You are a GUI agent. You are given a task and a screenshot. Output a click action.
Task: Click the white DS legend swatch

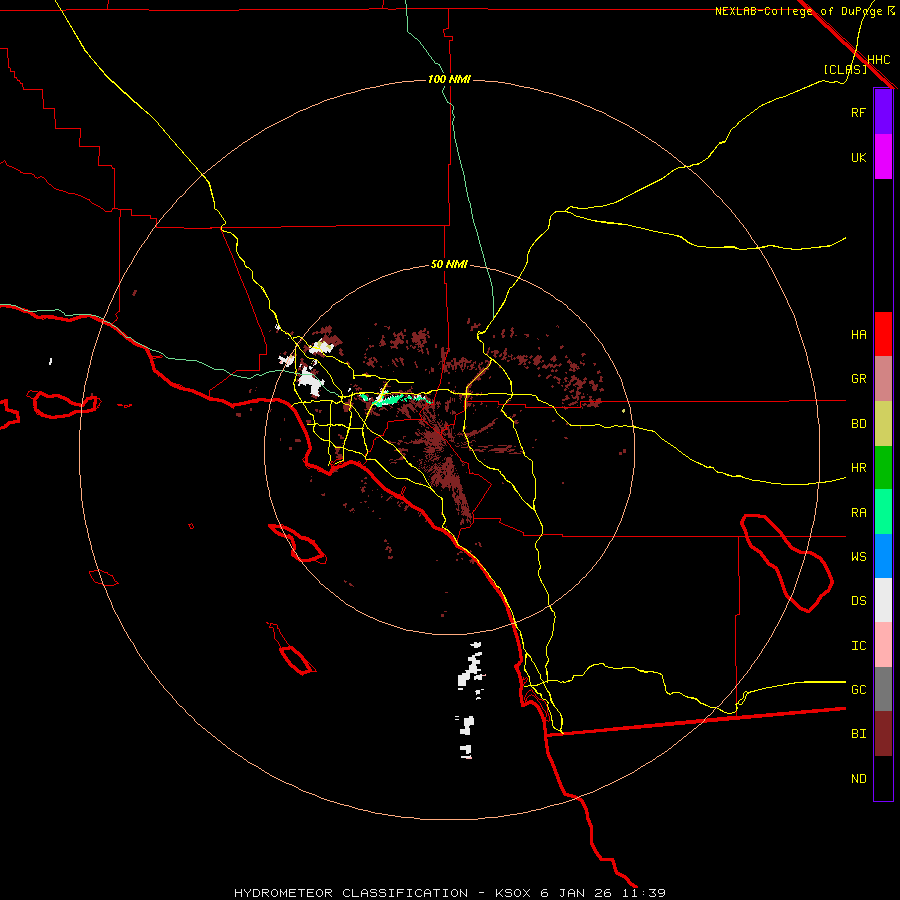pyautogui.click(x=883, y=600)
